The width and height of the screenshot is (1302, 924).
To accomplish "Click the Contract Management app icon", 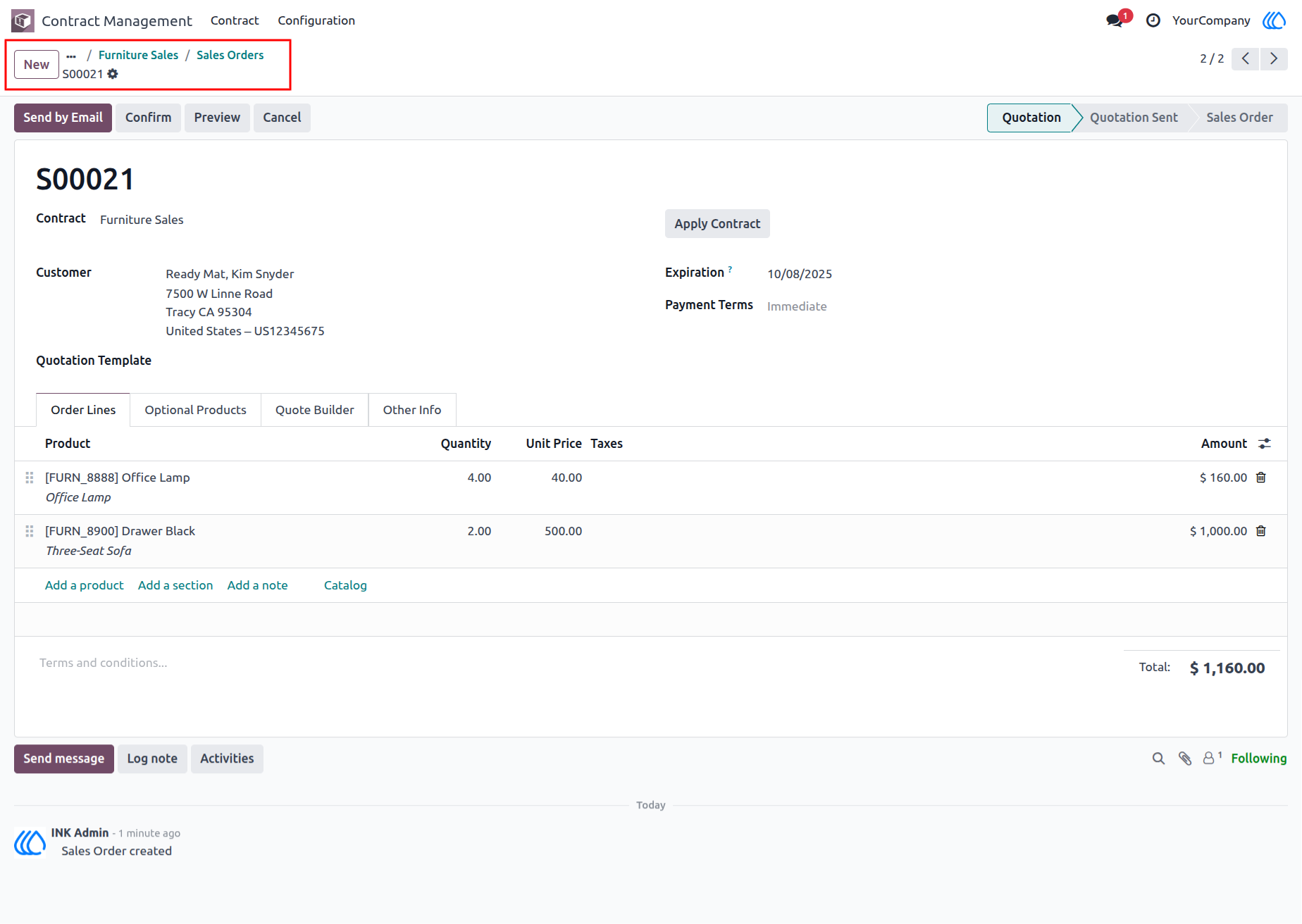I will [x=23, y=20].
